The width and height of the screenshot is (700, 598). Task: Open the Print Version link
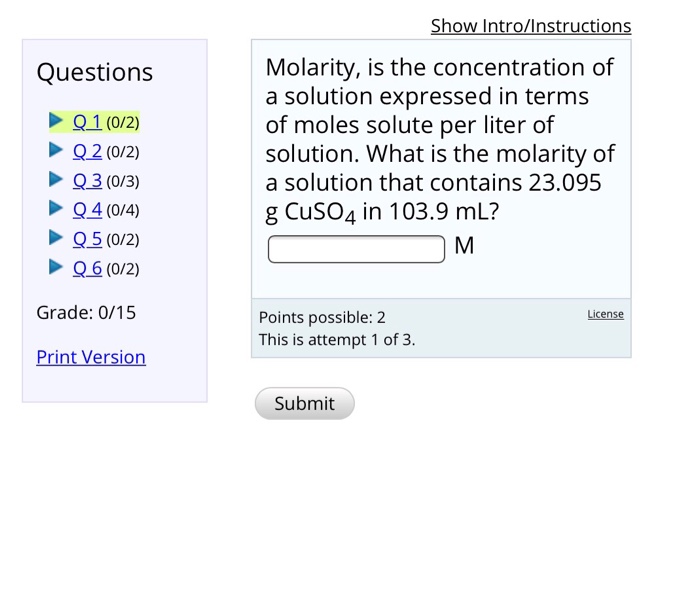coord(91,357)
